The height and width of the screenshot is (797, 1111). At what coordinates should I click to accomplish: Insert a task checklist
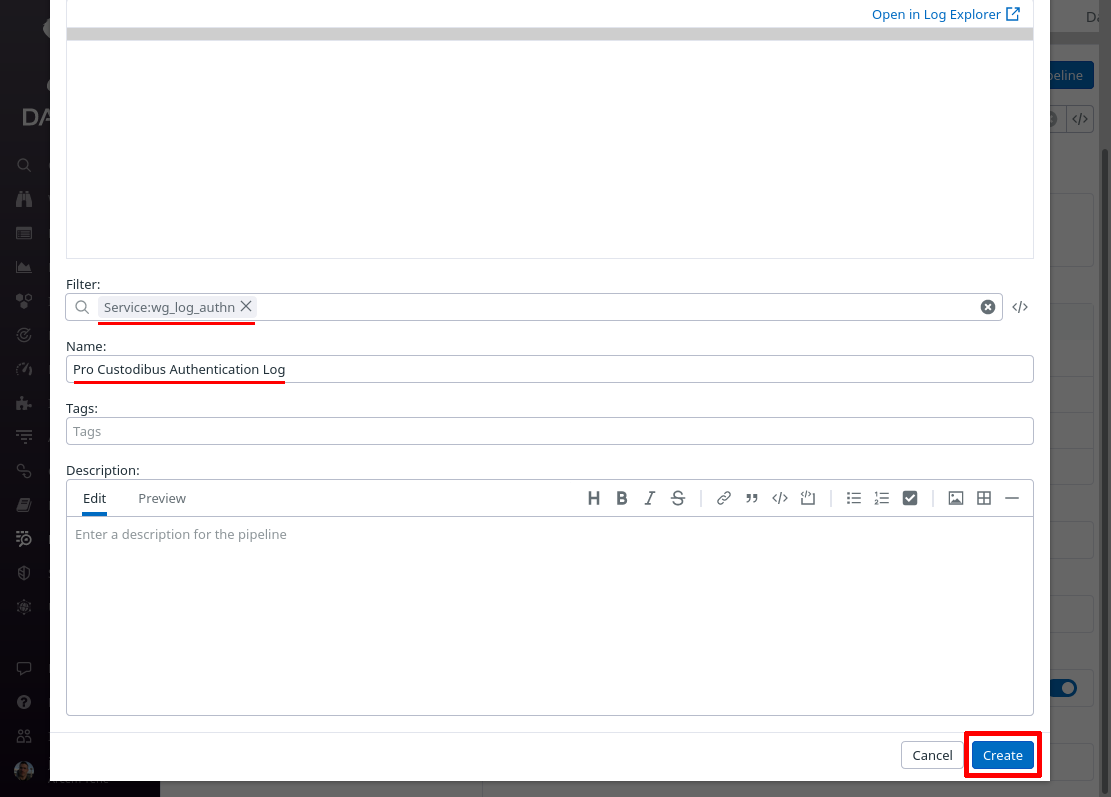[x=910, y=498]
